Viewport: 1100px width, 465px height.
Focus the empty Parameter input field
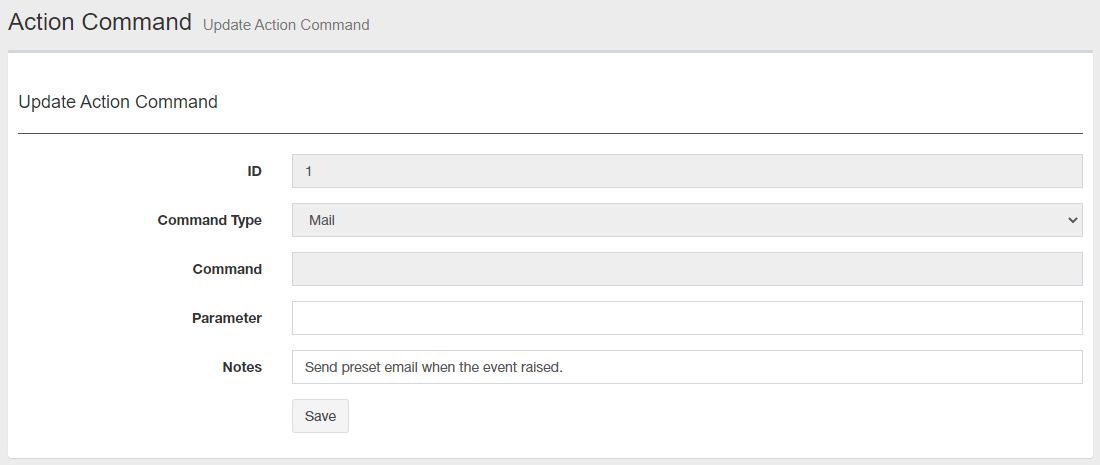click(x=686, y=318)
